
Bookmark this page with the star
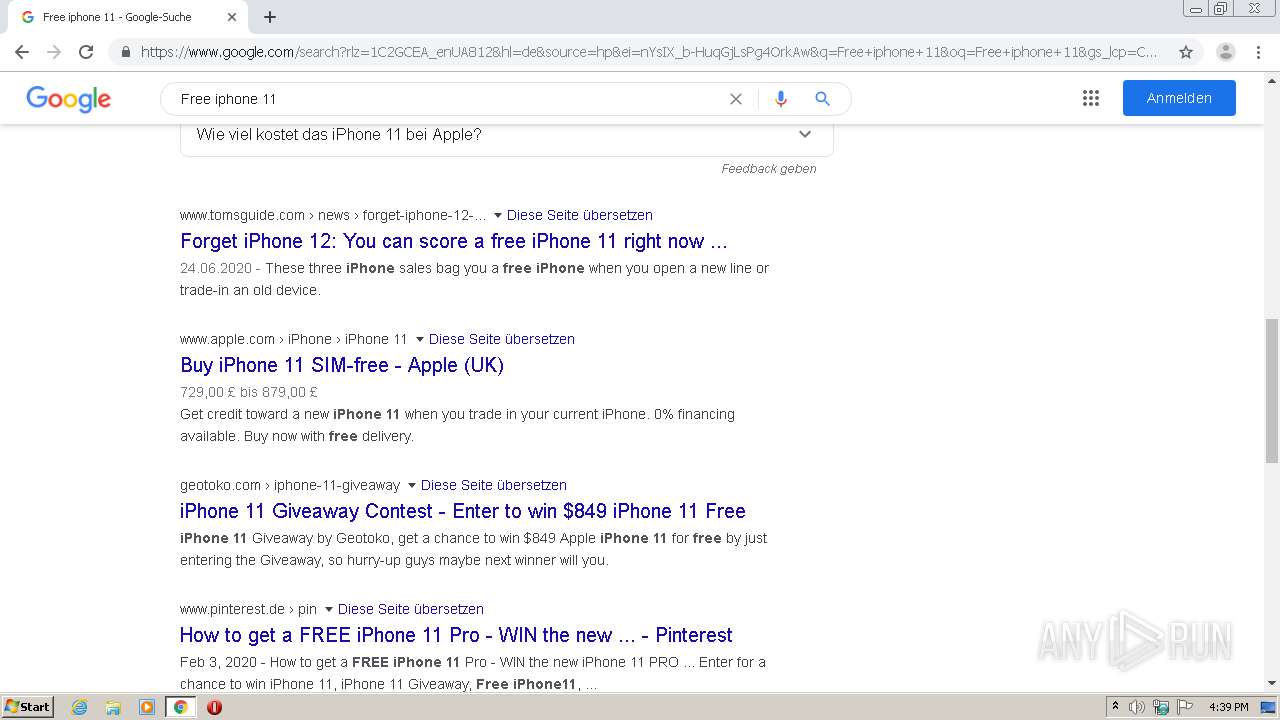point(1186,52)
